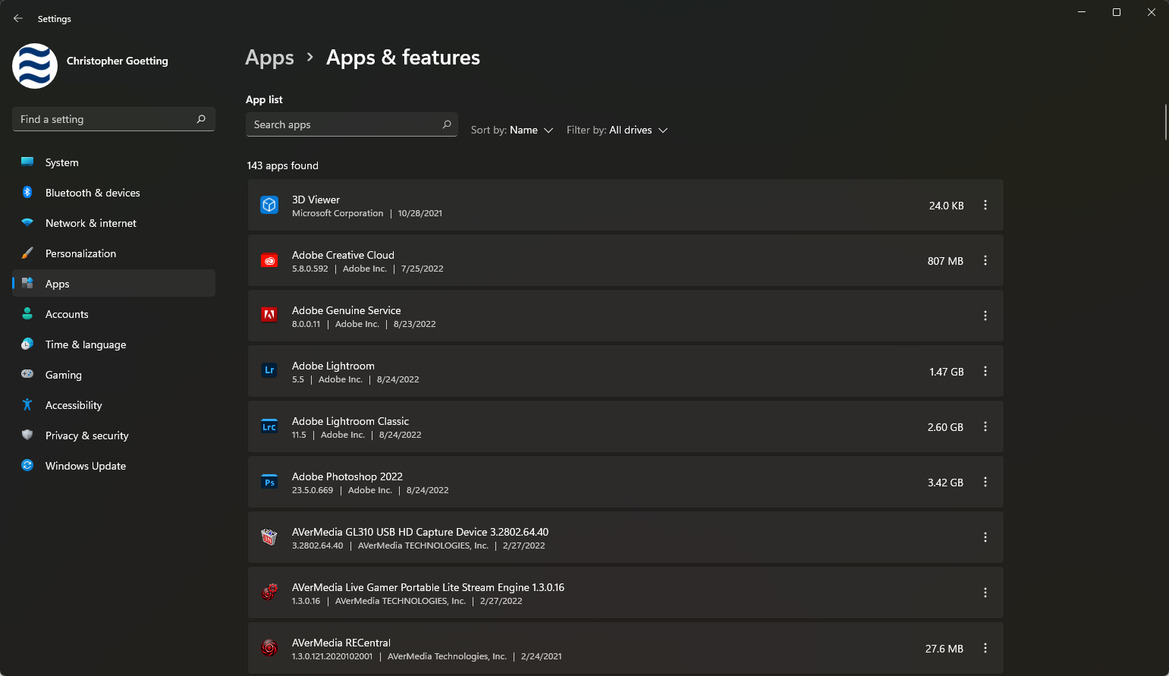Click the 24.0 KB size value
Viewport: 1169px width, 676px height.
point(946,206)
